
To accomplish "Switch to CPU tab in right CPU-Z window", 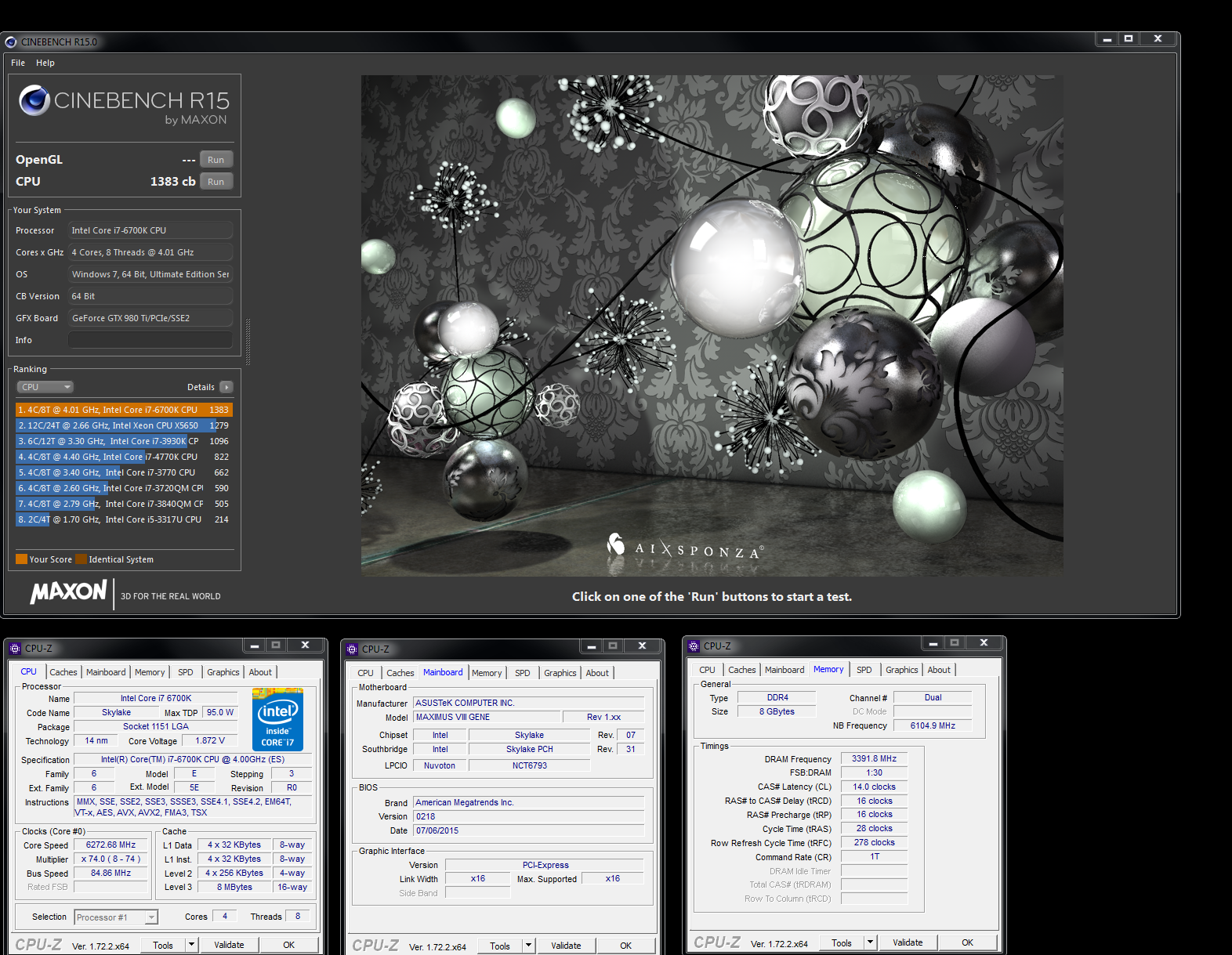I will [707, 670].
